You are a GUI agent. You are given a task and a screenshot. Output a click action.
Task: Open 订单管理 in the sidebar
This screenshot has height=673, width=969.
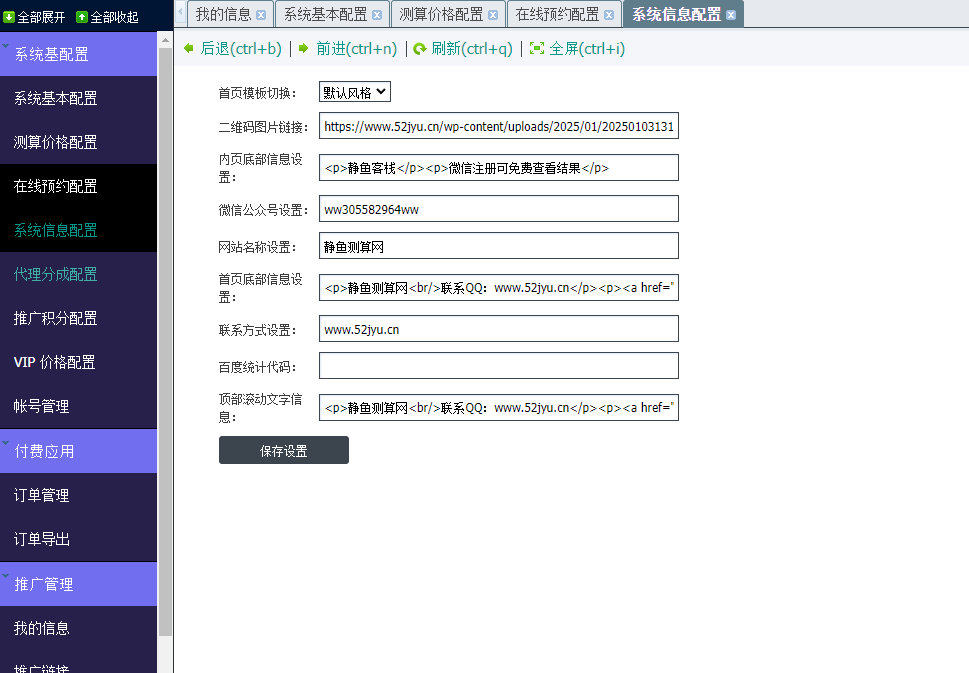42,495
